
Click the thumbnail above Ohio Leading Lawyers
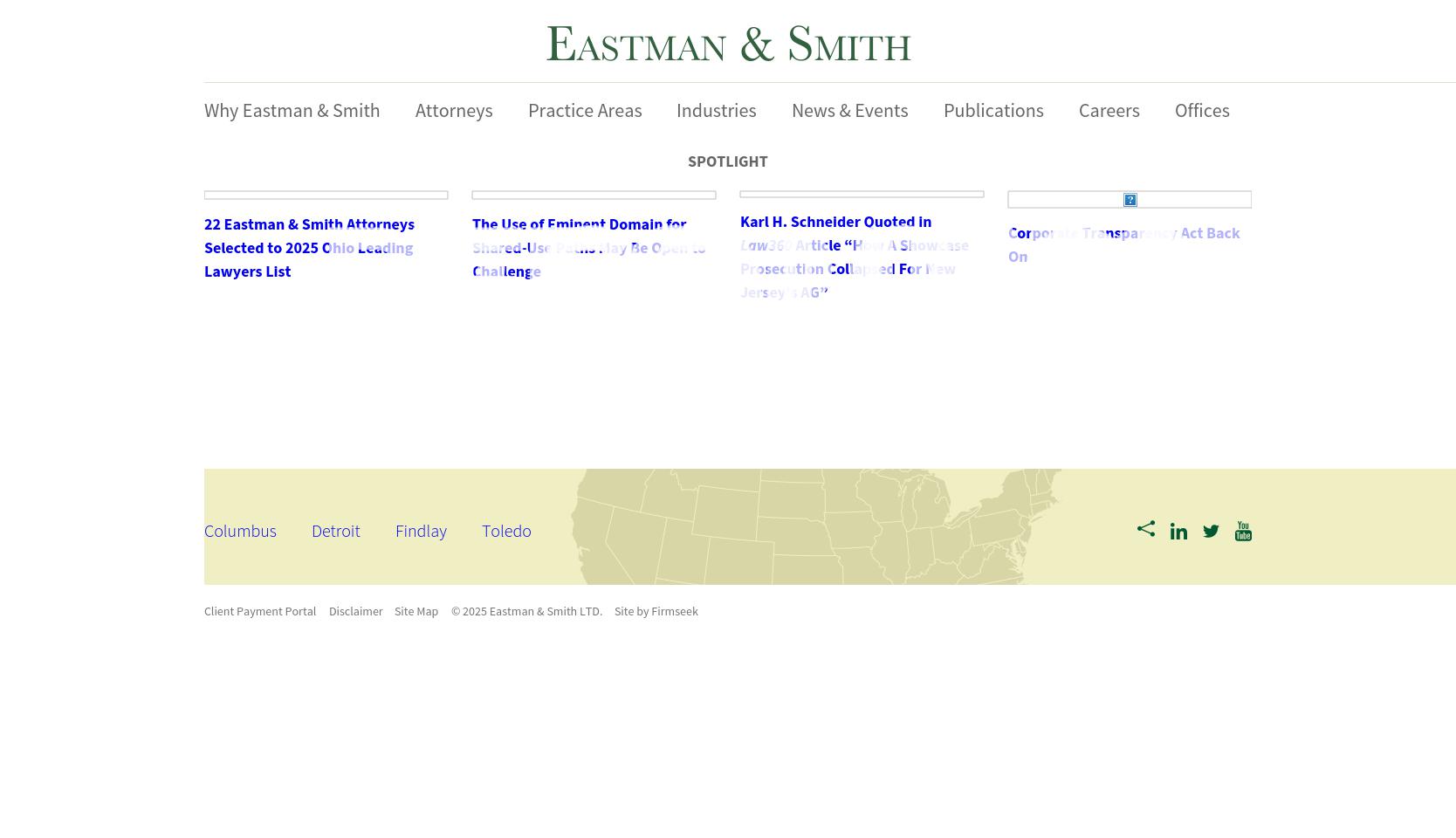326,195
